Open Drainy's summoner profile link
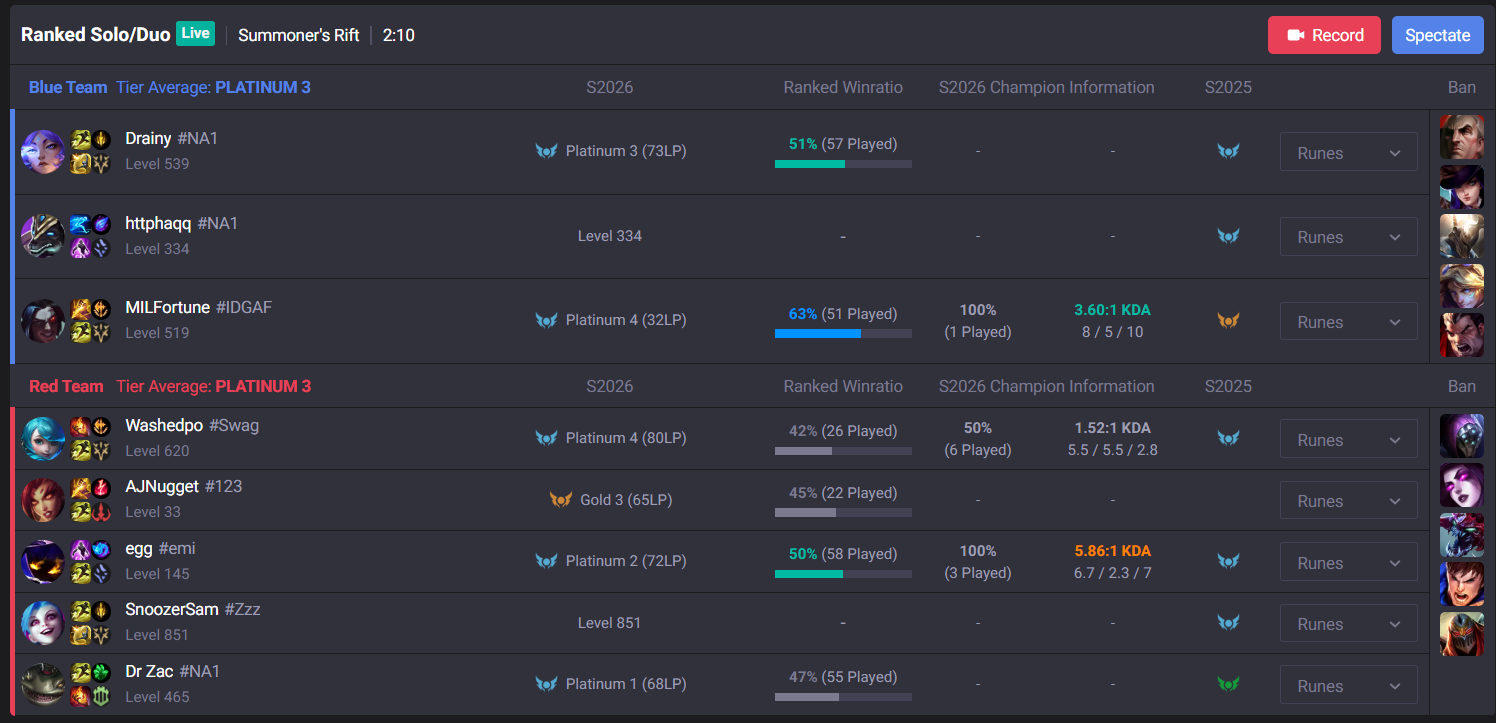1496x723 pixels. click(x=172, y=139)
